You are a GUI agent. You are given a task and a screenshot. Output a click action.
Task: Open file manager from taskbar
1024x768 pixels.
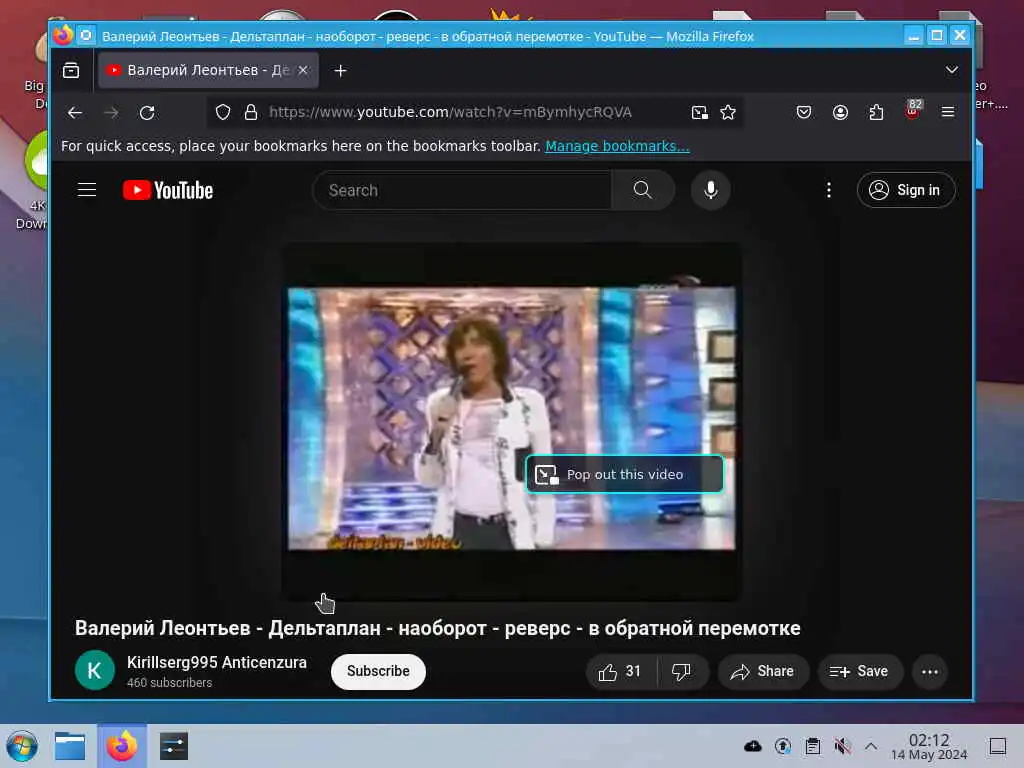tap(70, 746)
